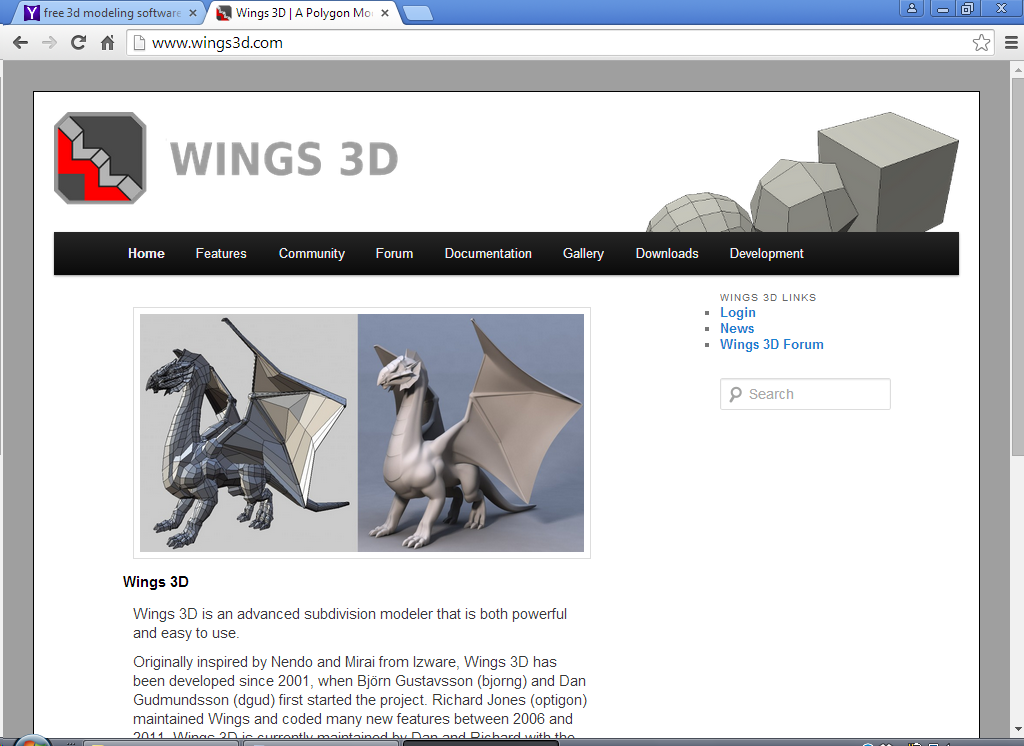The image size is (1024, 746).
Task: Click the 'WINGS 3D LINKS' sidebar heading
Action: click(768, 297)
